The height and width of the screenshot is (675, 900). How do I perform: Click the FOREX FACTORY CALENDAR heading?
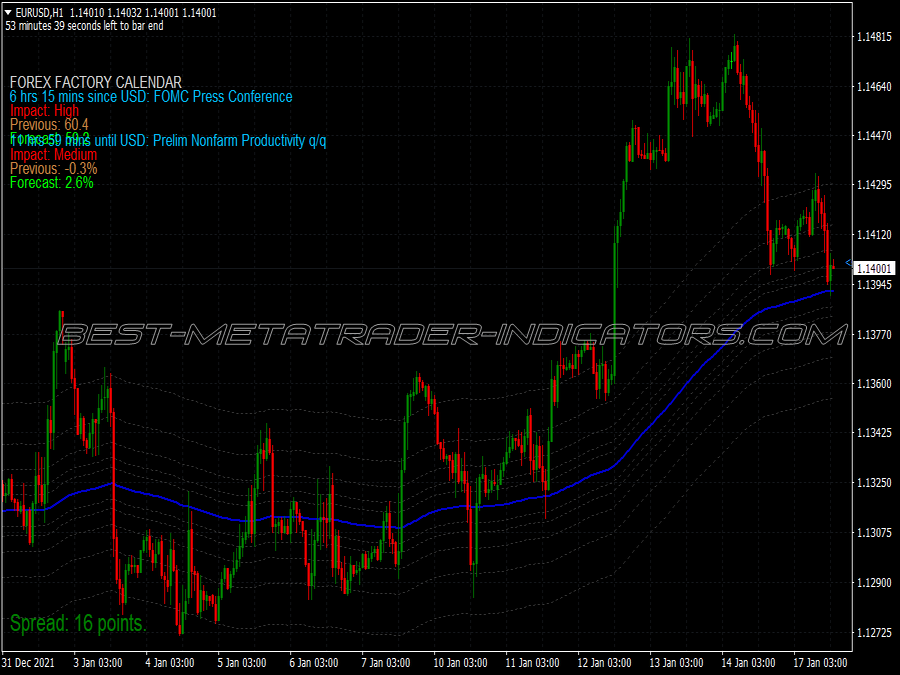(96, 82)
